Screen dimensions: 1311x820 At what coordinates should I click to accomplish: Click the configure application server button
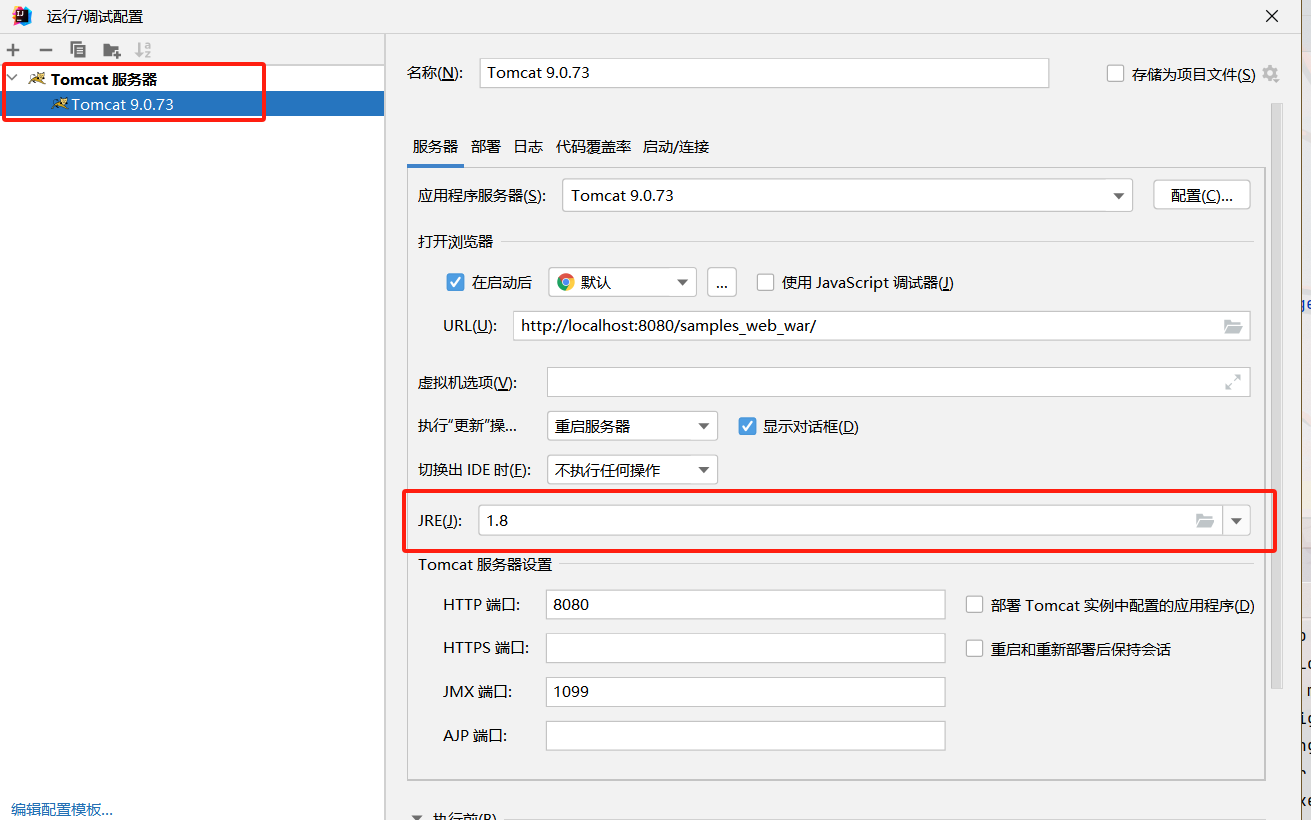click(1201, 195)
